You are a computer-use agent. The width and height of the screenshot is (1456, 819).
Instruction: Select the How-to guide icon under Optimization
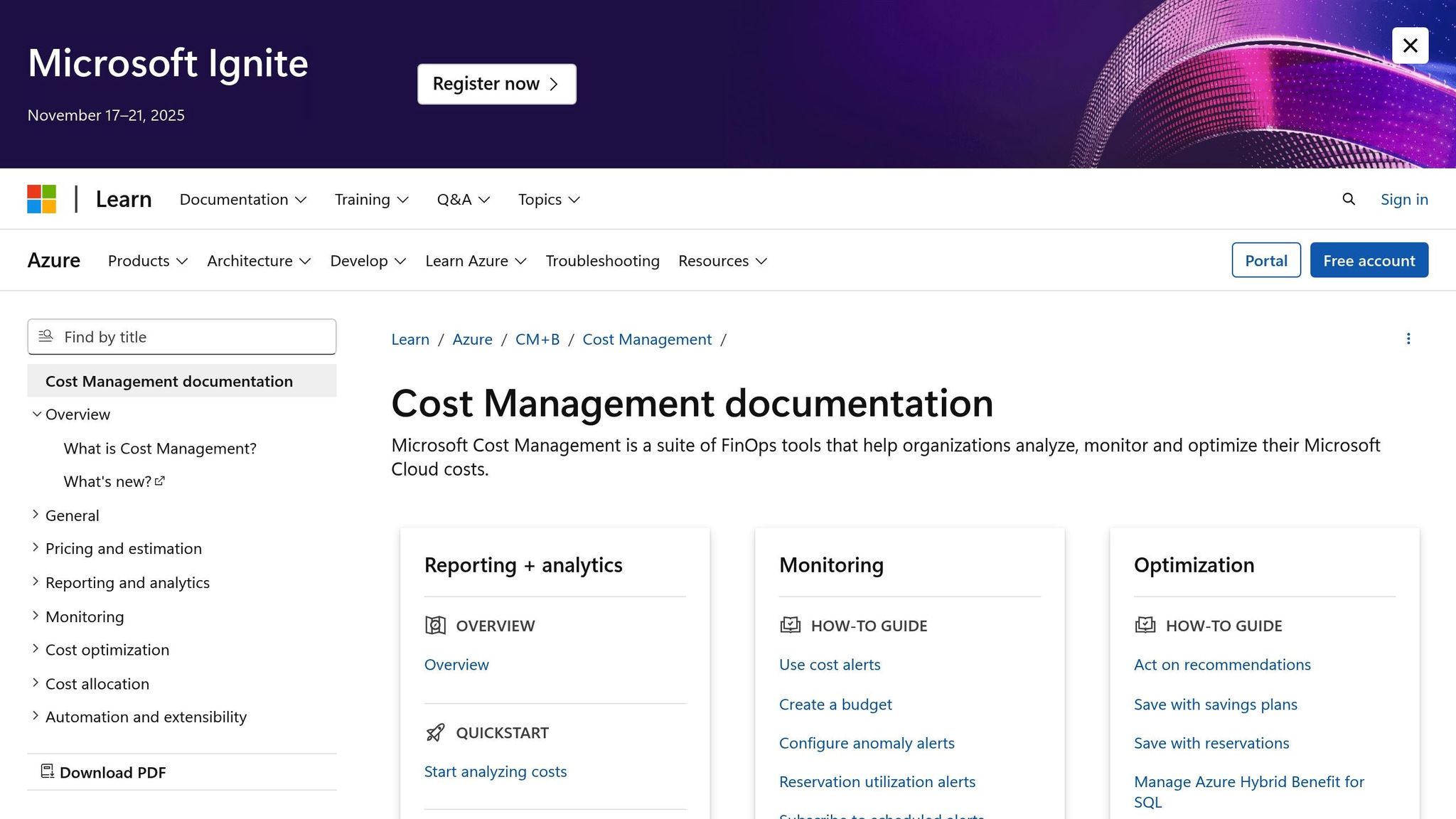(1145, 626)
